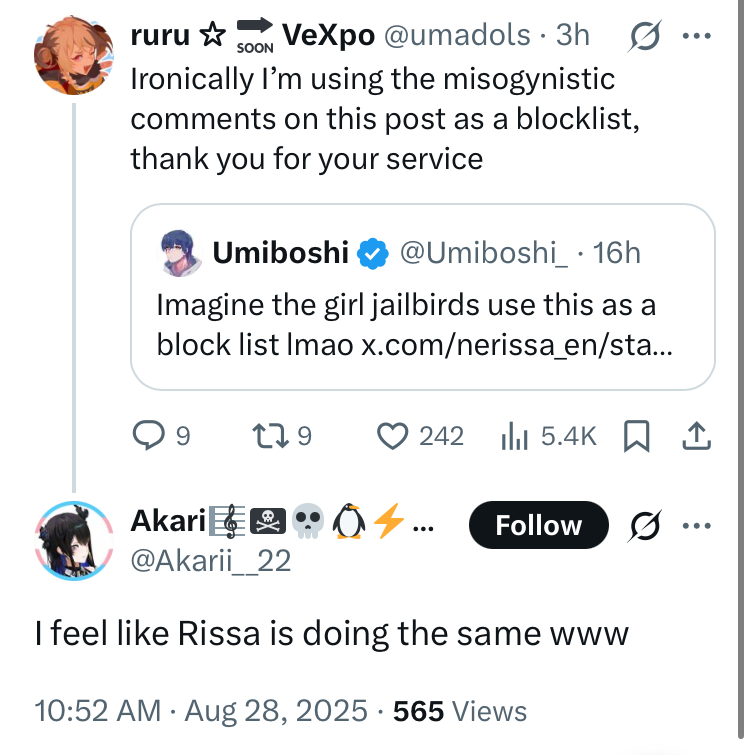The height and width of the screenshot is (755, 750).
Task: Open more options menu for Akari's reply
Action: pyautogui.click(x=694, y=525)
